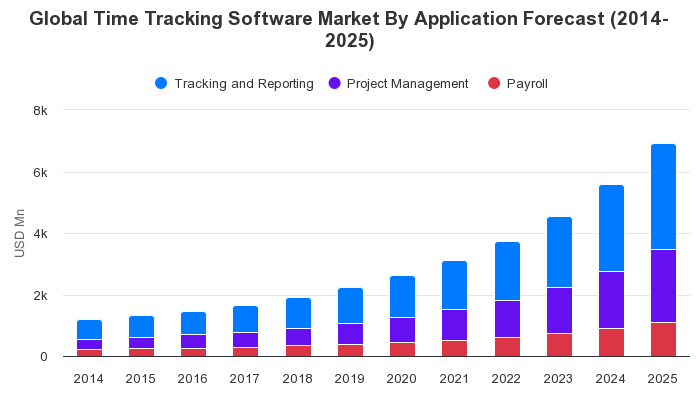Screen dimensions: 700x400
Task: Click the 2021 x-axis label
Action: pyautogui.click(x=454, y=379)
